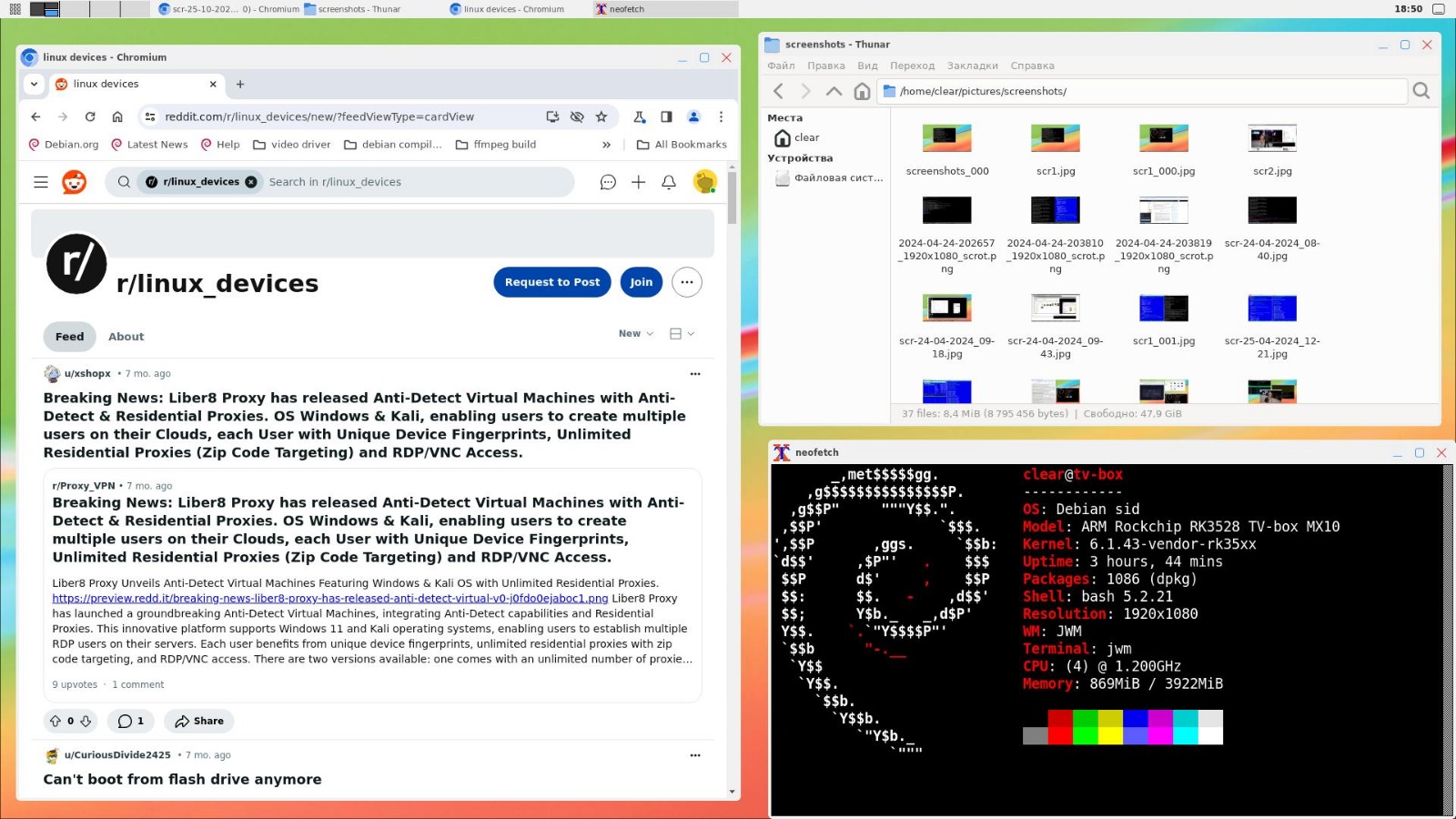Open the All Bookmarks folder
The image size is (1456, 819).
click(682, 145)
